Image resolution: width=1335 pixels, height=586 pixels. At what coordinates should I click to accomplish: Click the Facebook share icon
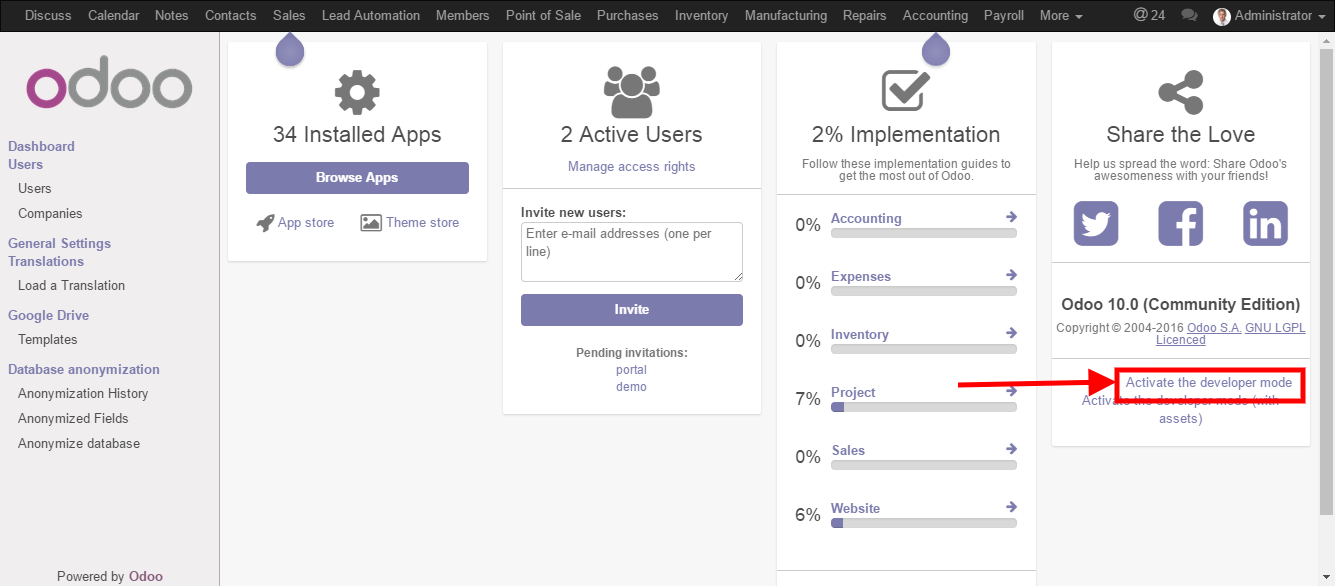pos(1181,223)
